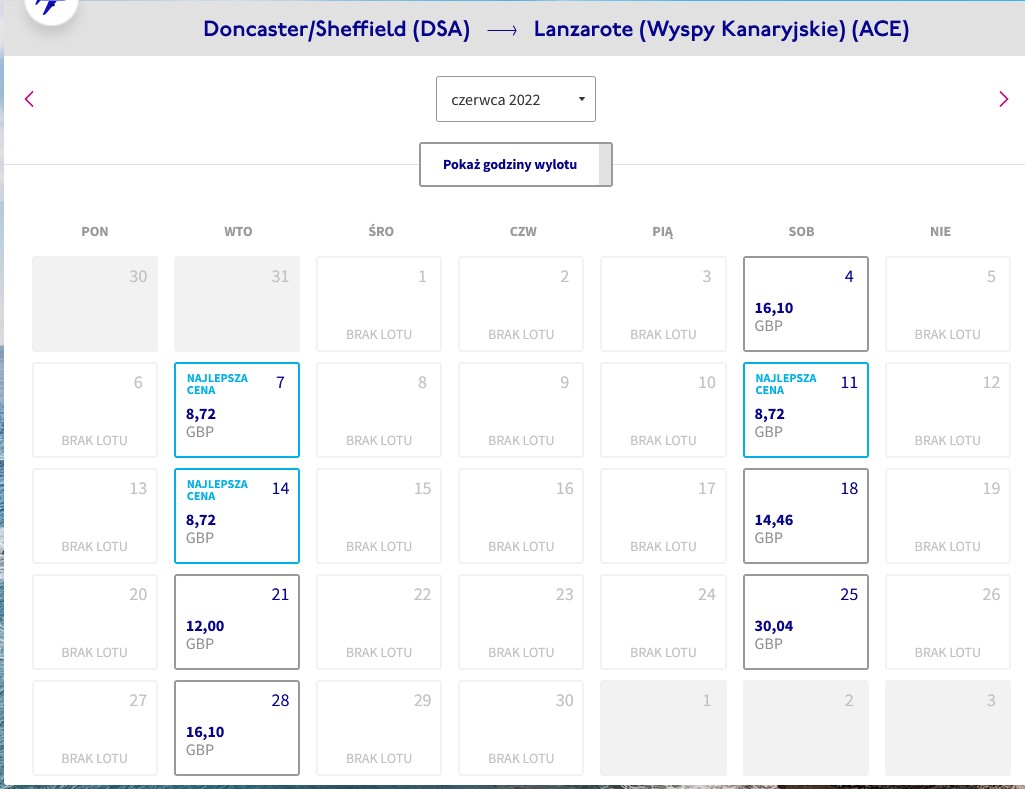The image size is (1025, 789).
Task: Click June 27 cell with no flight
Action: 95,728
